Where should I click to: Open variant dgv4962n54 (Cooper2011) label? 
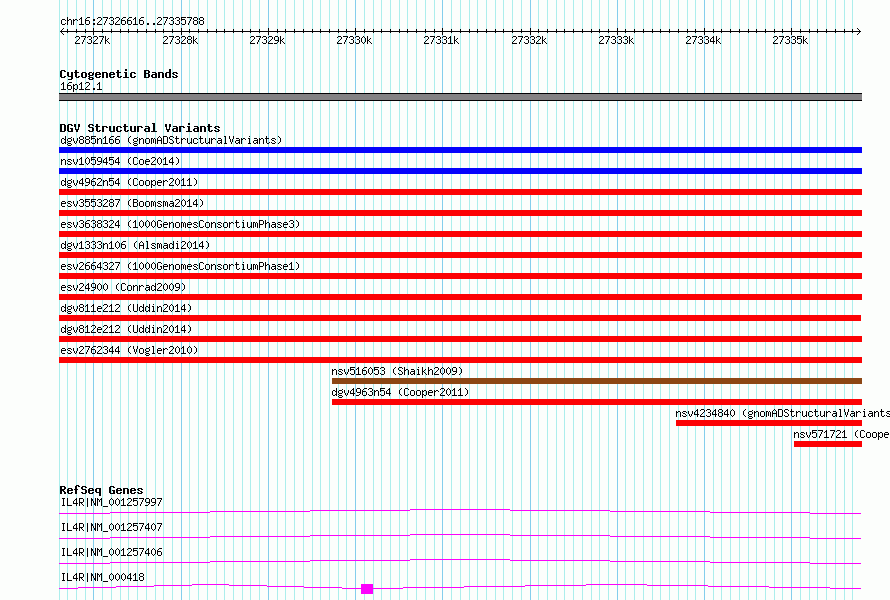click(129, 182)
